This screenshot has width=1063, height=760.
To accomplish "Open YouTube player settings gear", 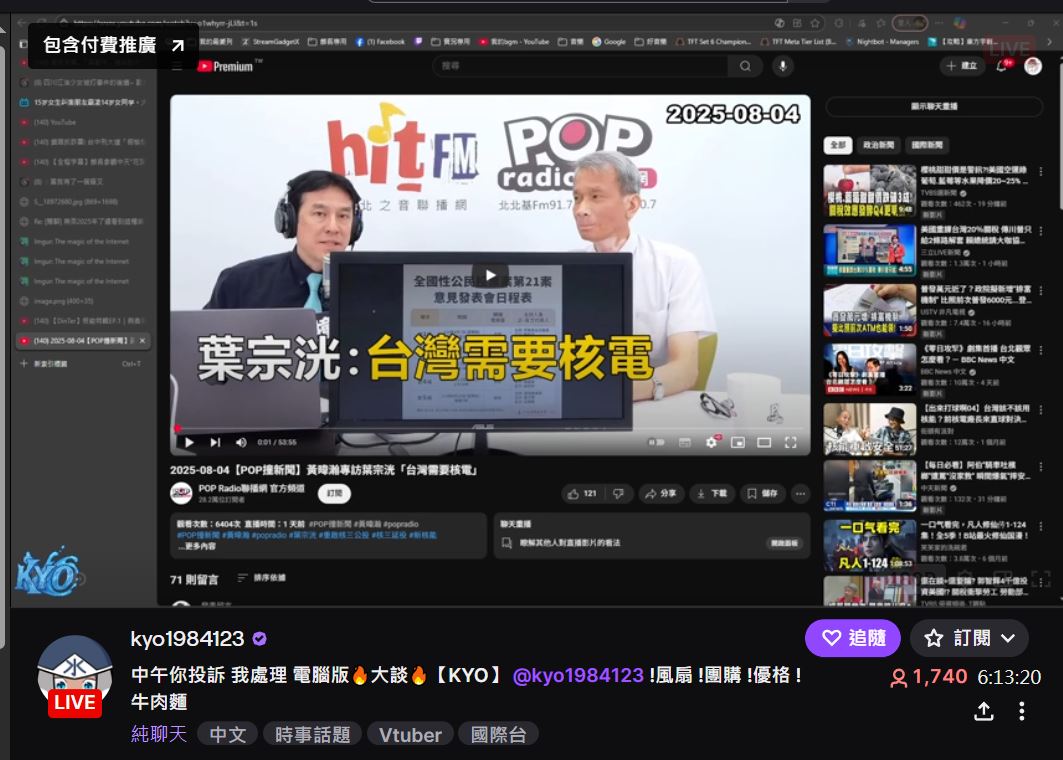I will [711, 443].
